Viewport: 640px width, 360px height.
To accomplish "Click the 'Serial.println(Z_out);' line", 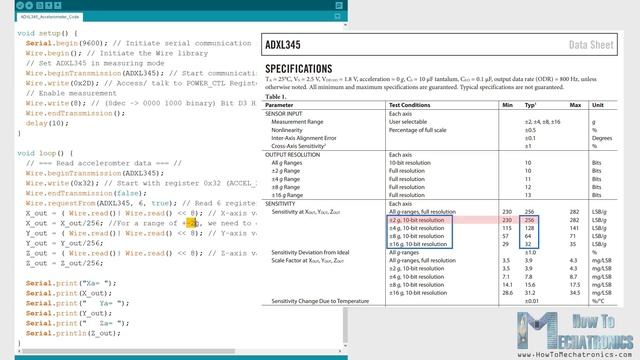I will (73, 333).
